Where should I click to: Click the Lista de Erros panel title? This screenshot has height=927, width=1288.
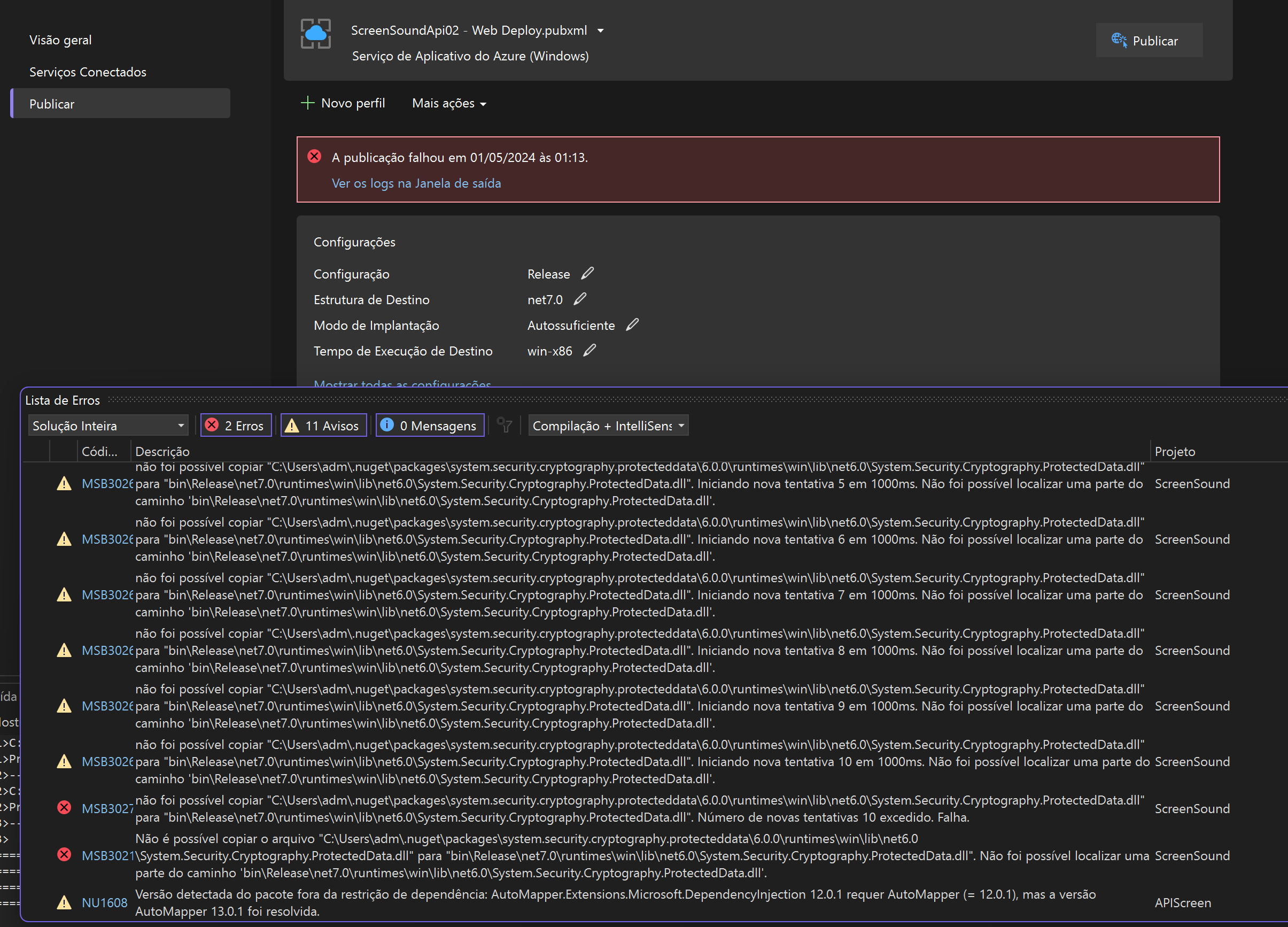(x=63, y=400)
